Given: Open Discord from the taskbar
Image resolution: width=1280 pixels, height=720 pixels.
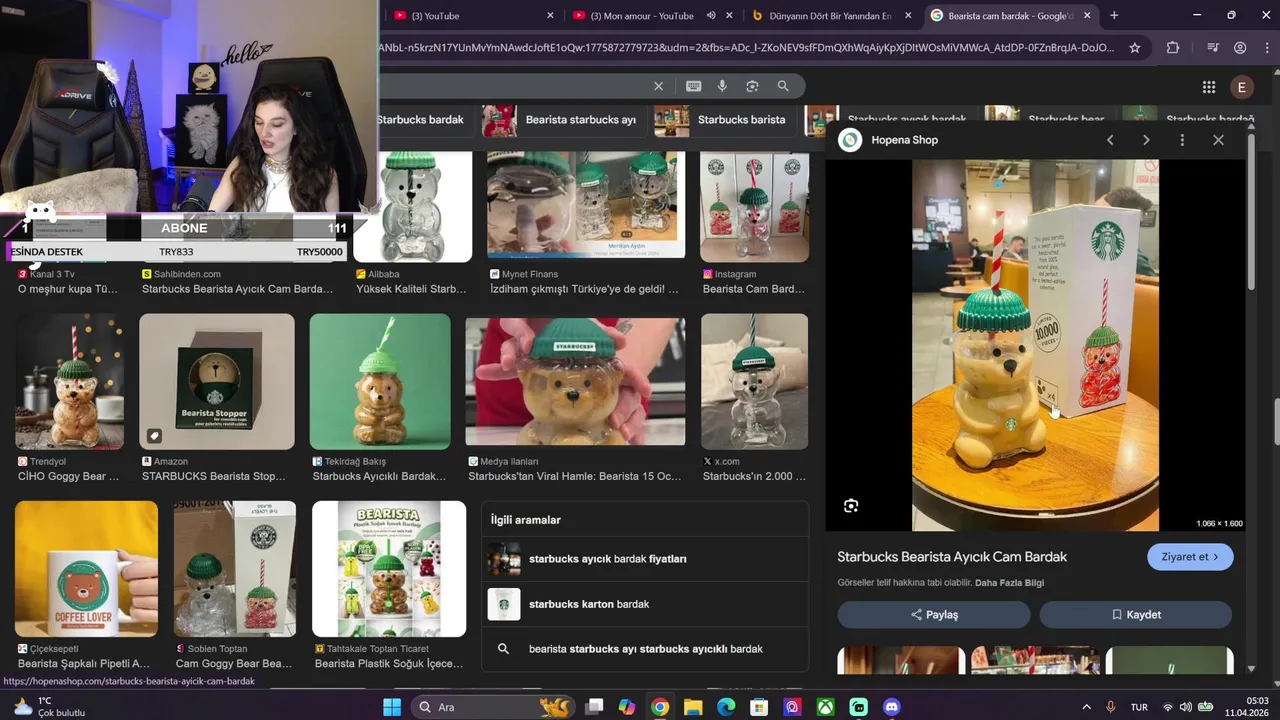Looking at the screenshot, I should click(x=892, y=707).
